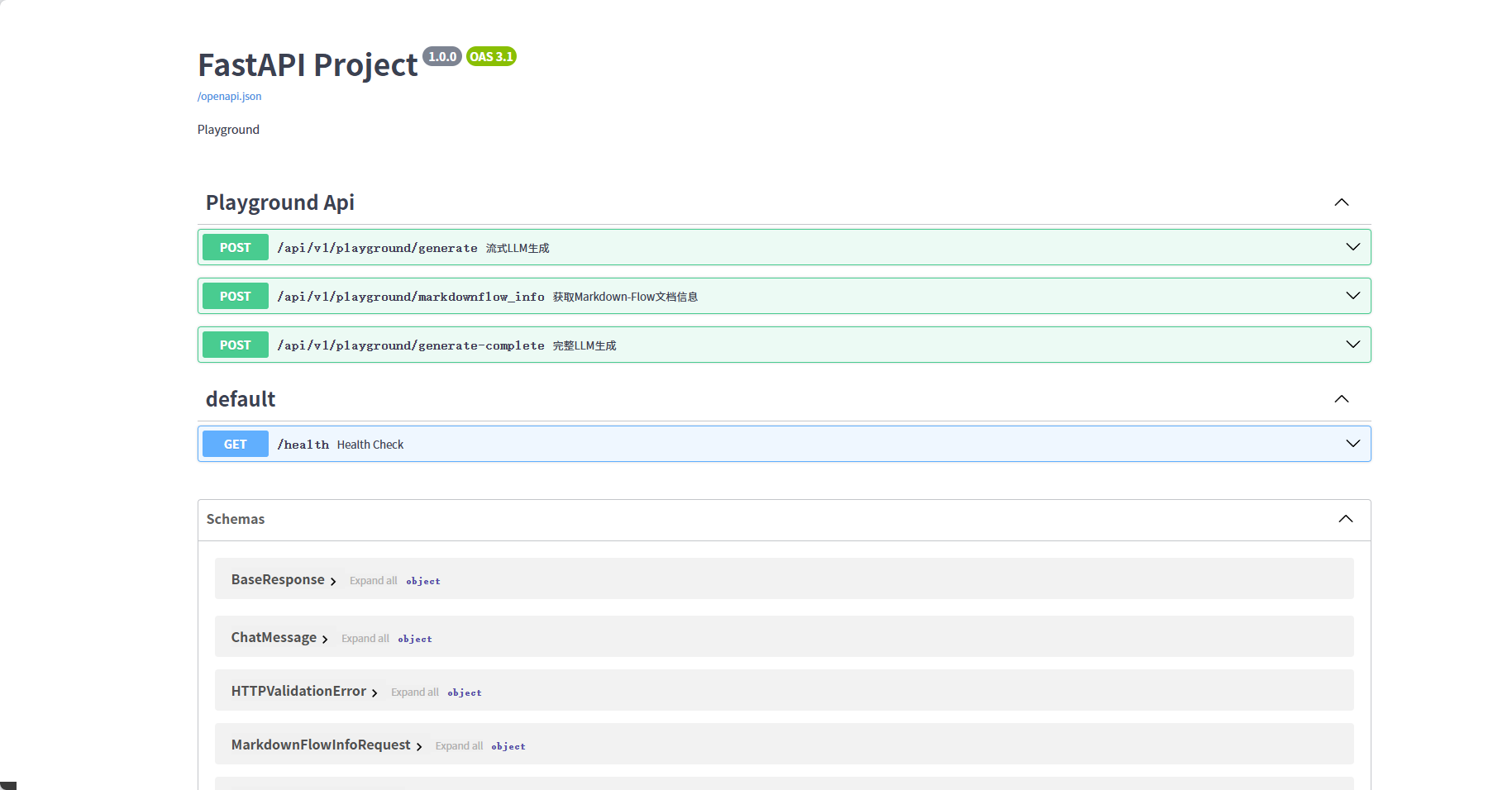This screenshot has width=1512, height=790.
Task: Click the object type label for ChatMessage
Action: [x=415, y=639]
